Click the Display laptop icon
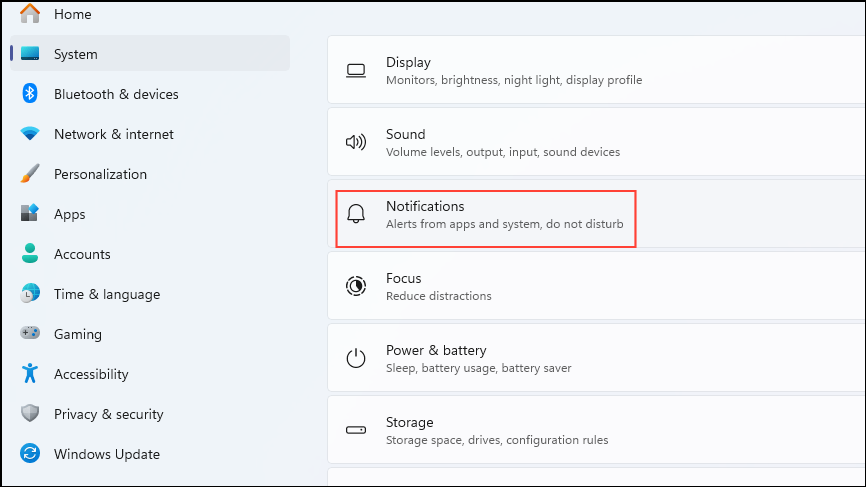The height and width of the screenshot is (487, 866). [356, 71]
